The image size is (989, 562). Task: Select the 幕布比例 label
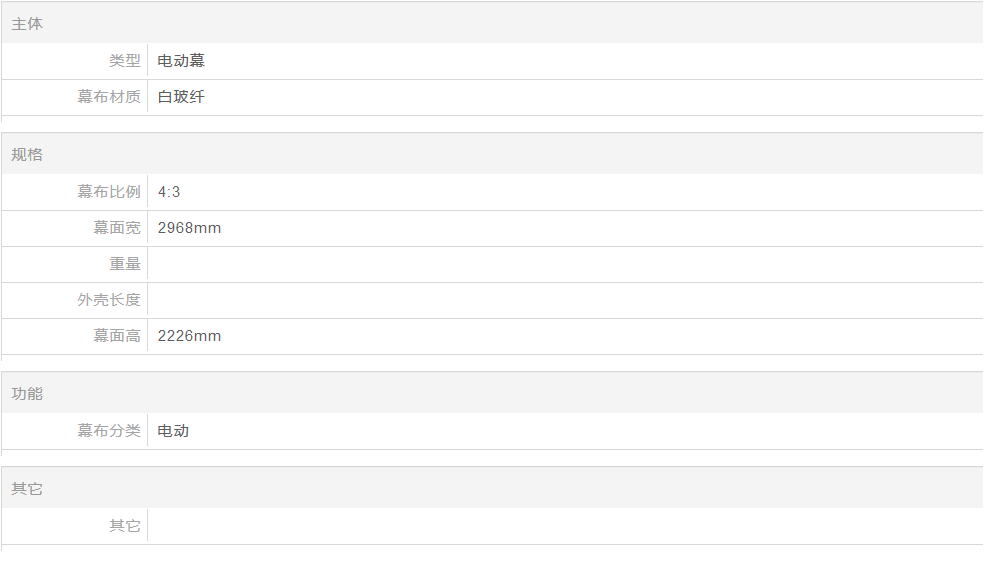click(108, 192)
